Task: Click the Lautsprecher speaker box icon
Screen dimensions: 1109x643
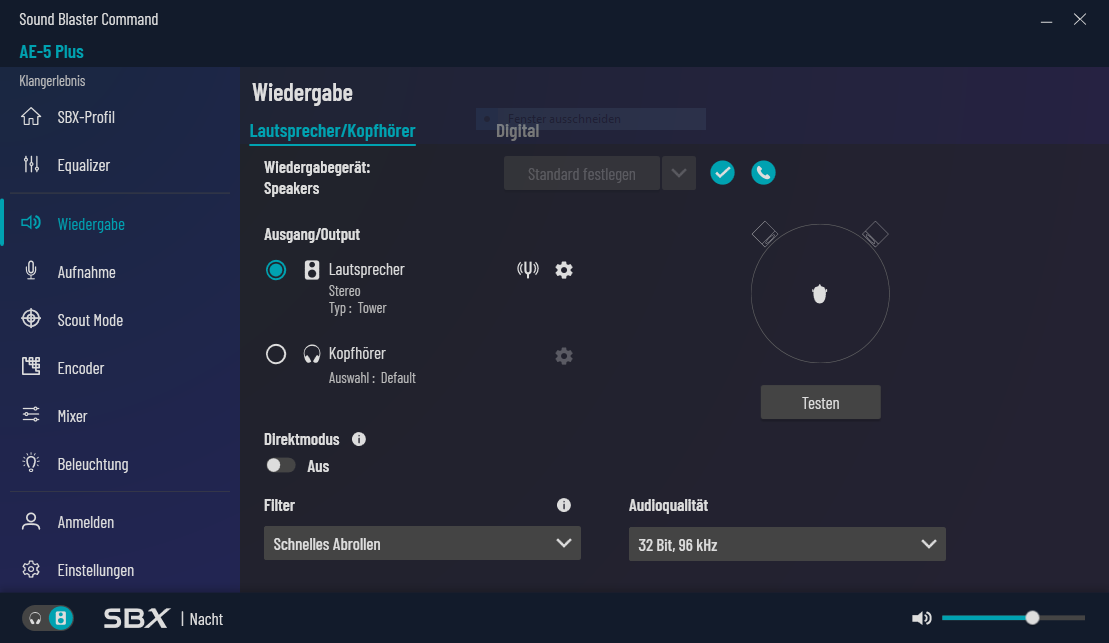Action: tap(312, 270)
